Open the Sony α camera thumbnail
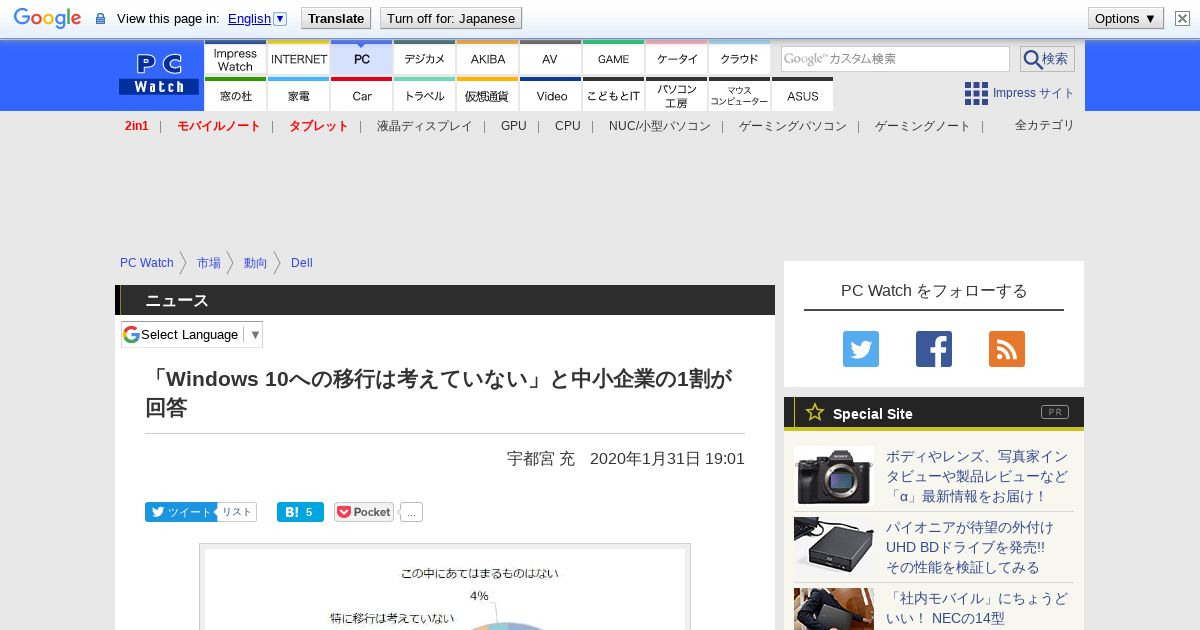Screen dimensions: 1200x630 pos(834,475)
